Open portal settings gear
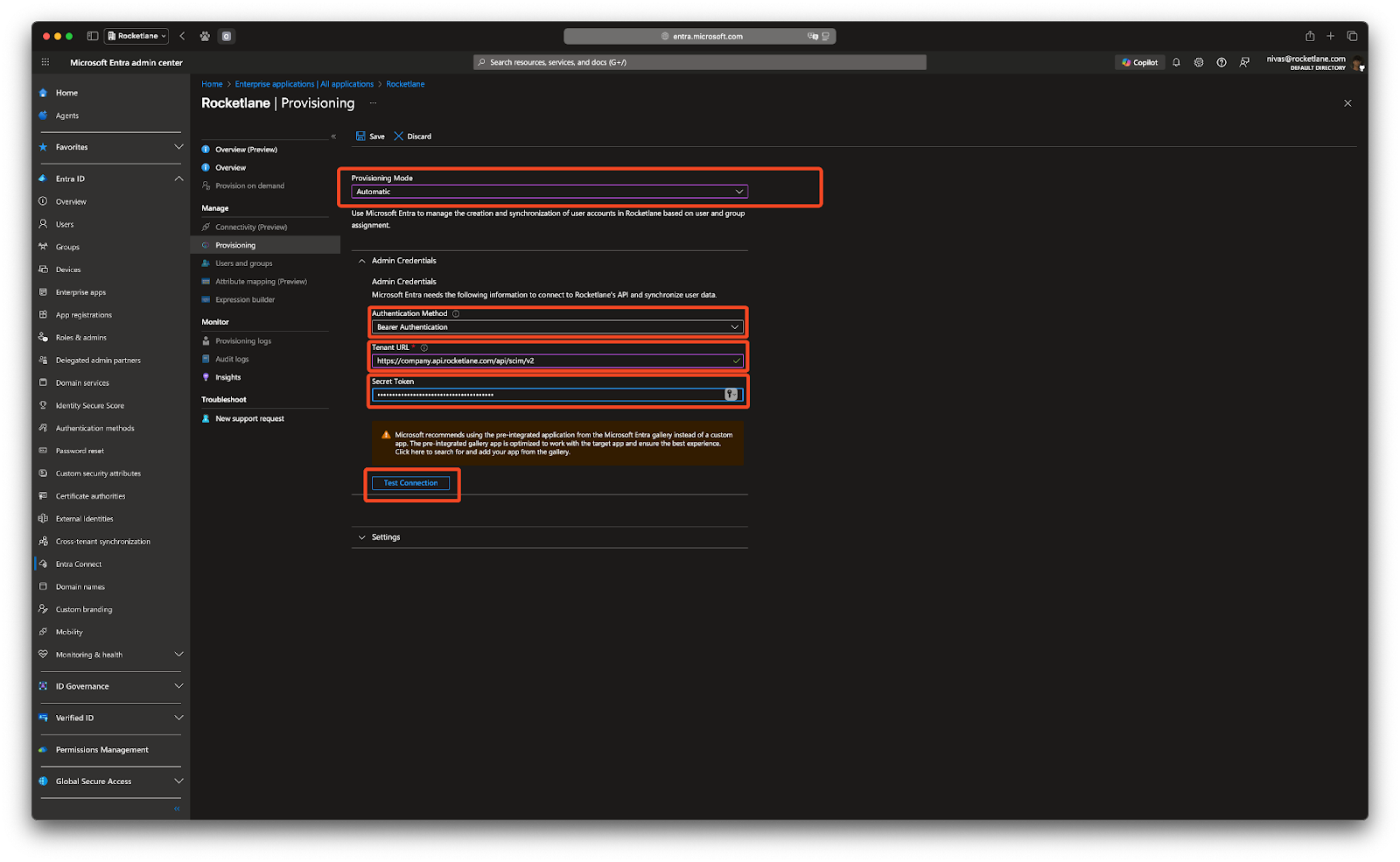 (x=1199, y=62)
